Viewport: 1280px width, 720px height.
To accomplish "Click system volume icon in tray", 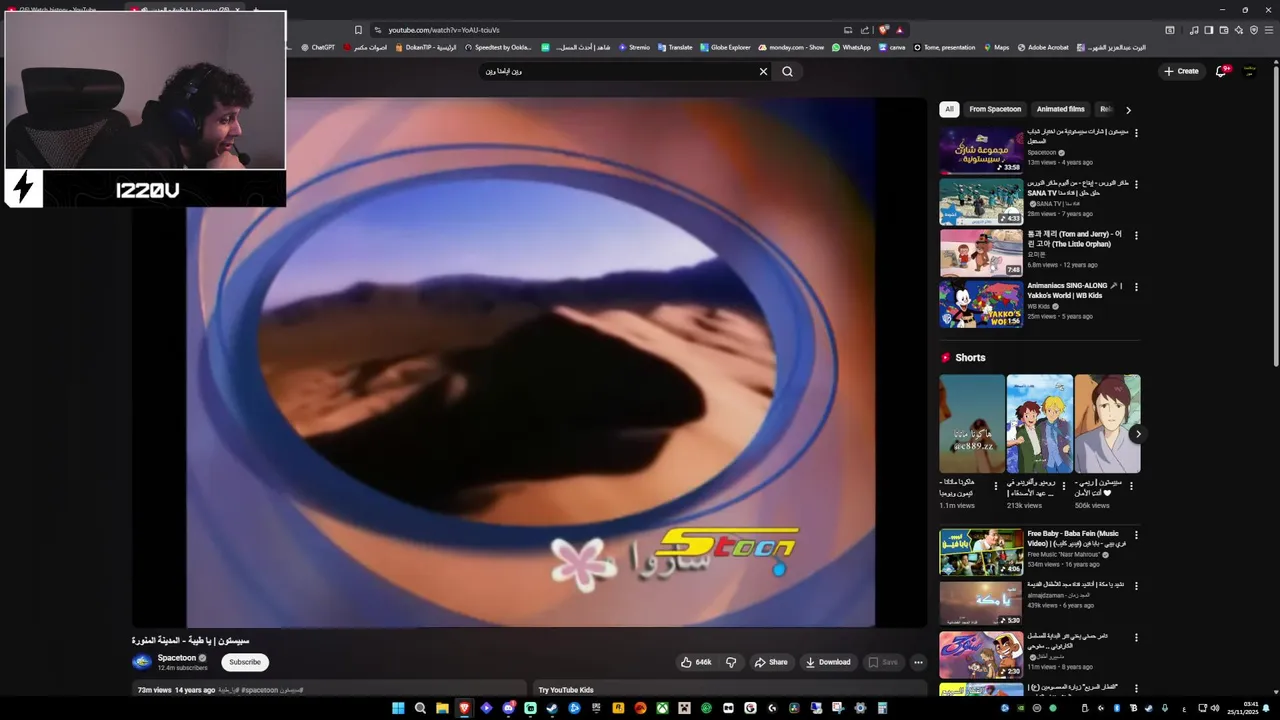I will coord(1215,708).
